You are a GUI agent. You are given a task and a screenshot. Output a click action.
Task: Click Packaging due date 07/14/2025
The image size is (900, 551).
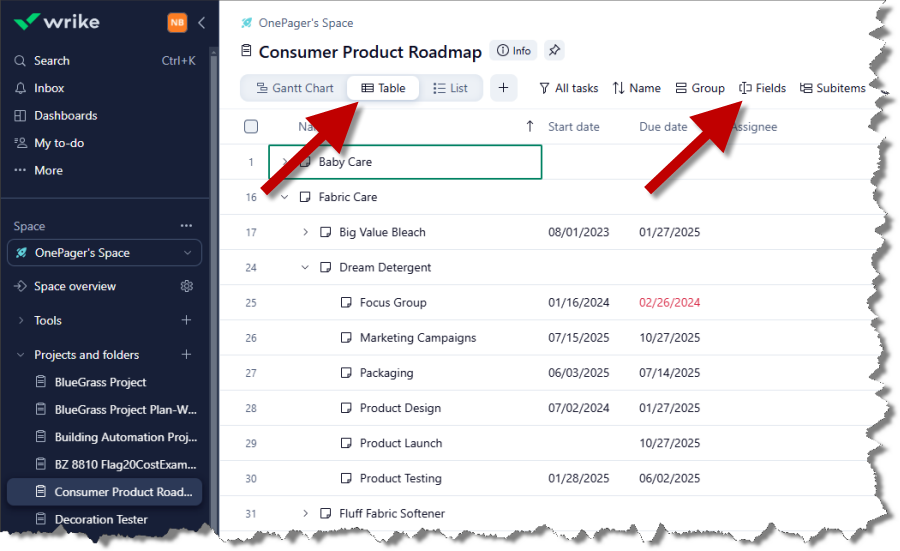(669, 372)
